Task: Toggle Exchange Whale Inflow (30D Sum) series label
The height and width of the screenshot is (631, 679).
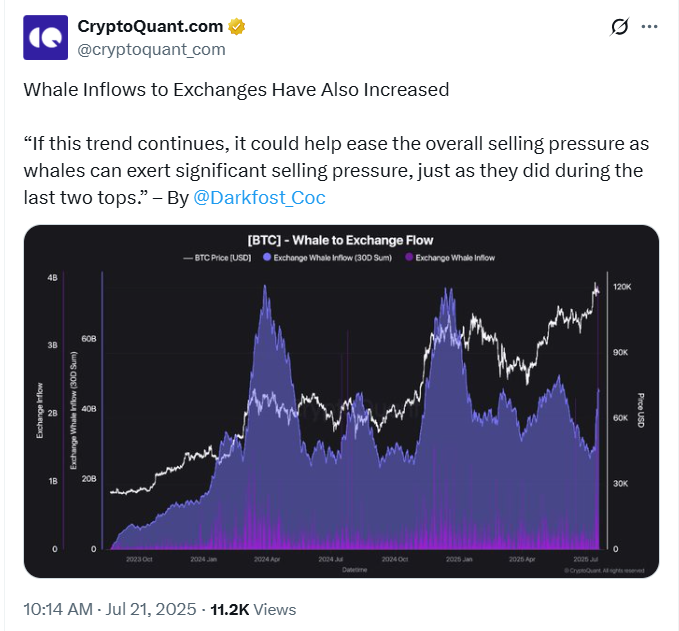Action: (x=333, y=258)
